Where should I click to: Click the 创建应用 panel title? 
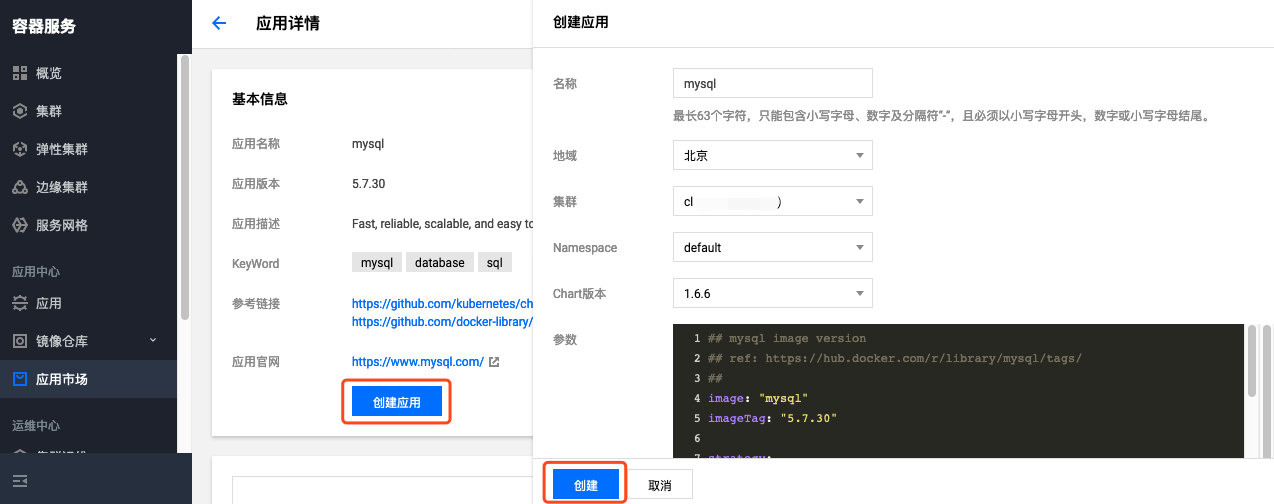(580, 22)
